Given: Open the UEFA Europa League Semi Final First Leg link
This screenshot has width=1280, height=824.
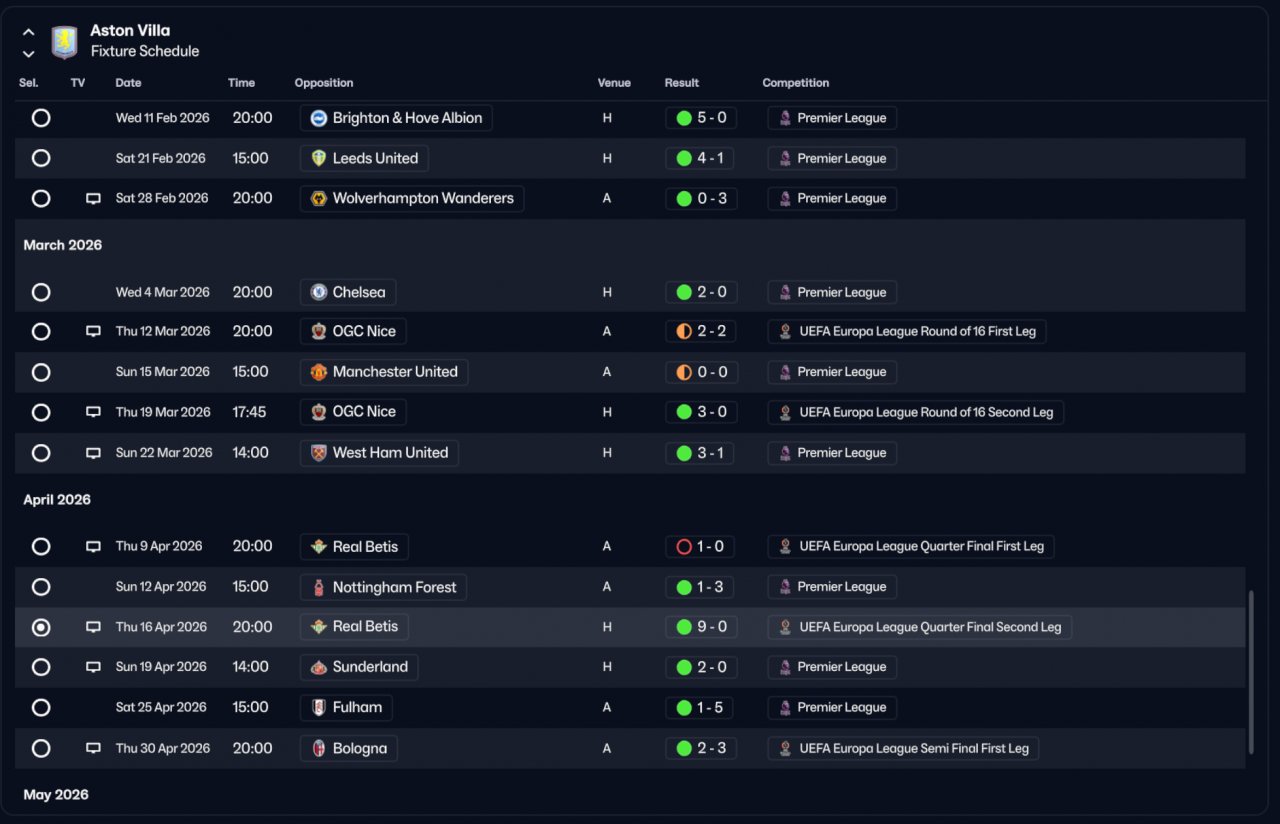Looking at the screenshot, I should pyautogui.click(x=913, y=748).
